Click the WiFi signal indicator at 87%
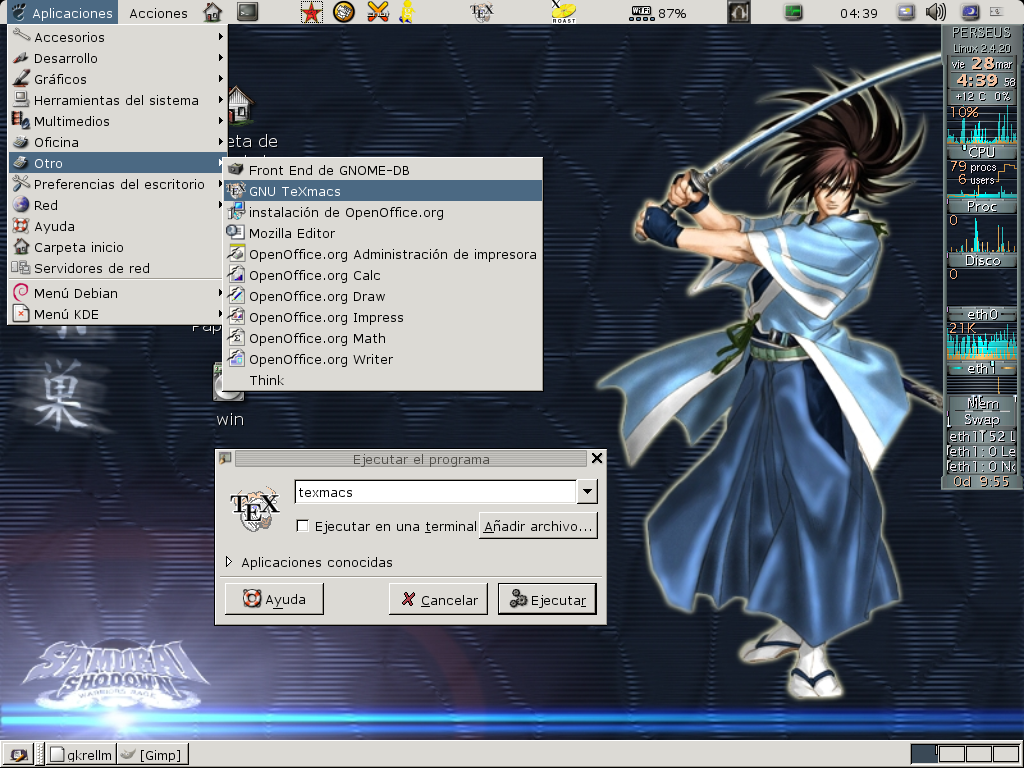Viewport: 1024px width, 768px height. 657,13
